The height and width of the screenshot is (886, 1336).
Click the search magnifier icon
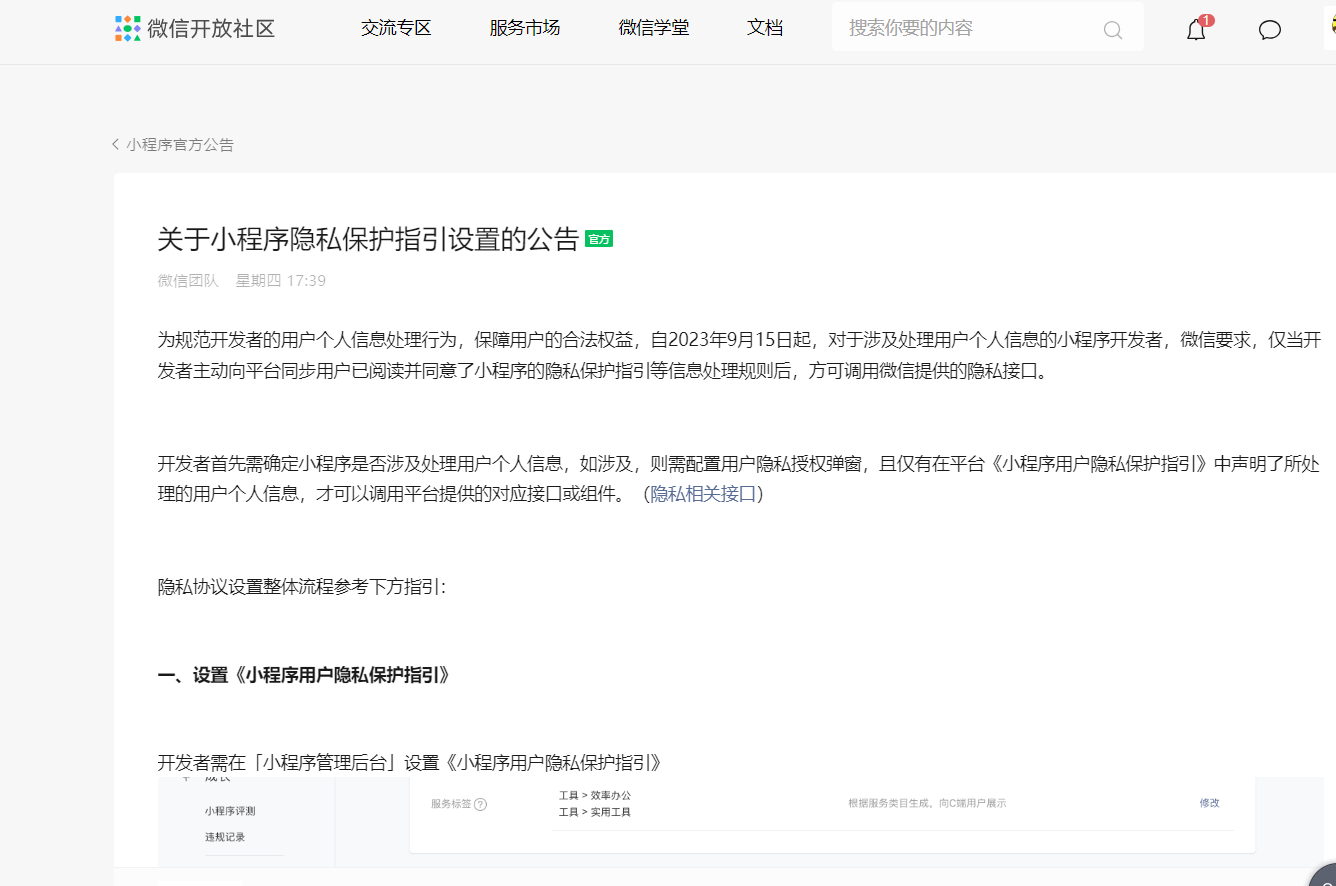tap(1113, 30)
